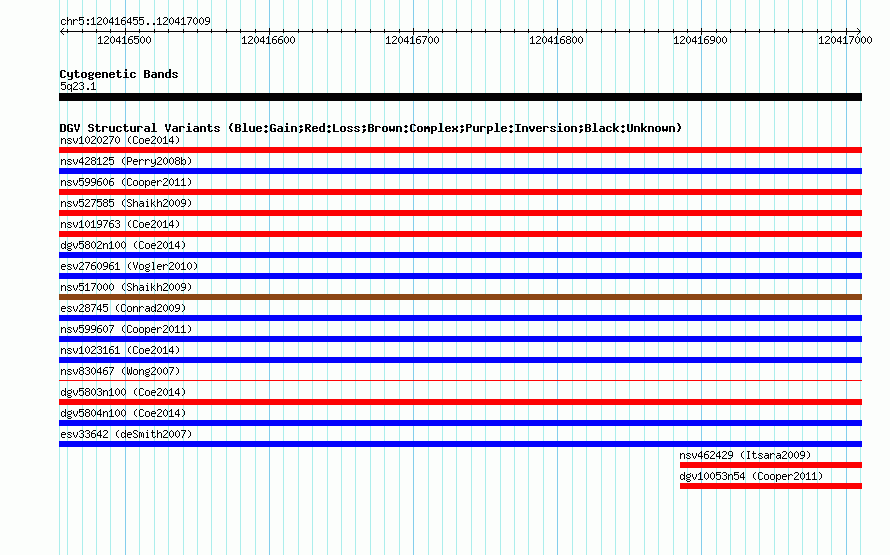Open dgv5803n100 (Coe2014) variant label
Screen dimensions: 890x555
pyautogui.click(x=123, y=392)
